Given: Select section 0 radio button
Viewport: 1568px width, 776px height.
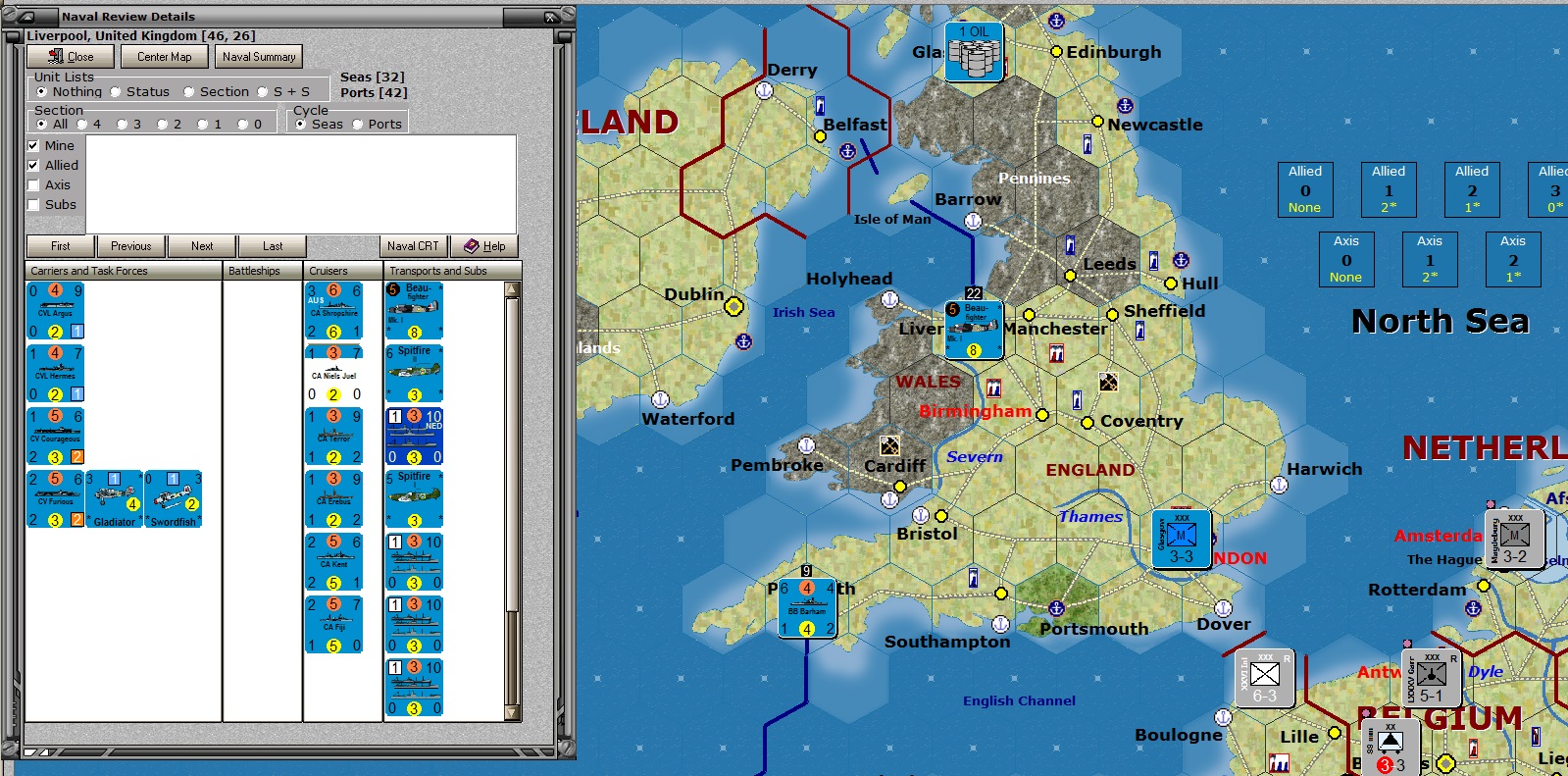Looking at the screenshot, I should (250, 125).
